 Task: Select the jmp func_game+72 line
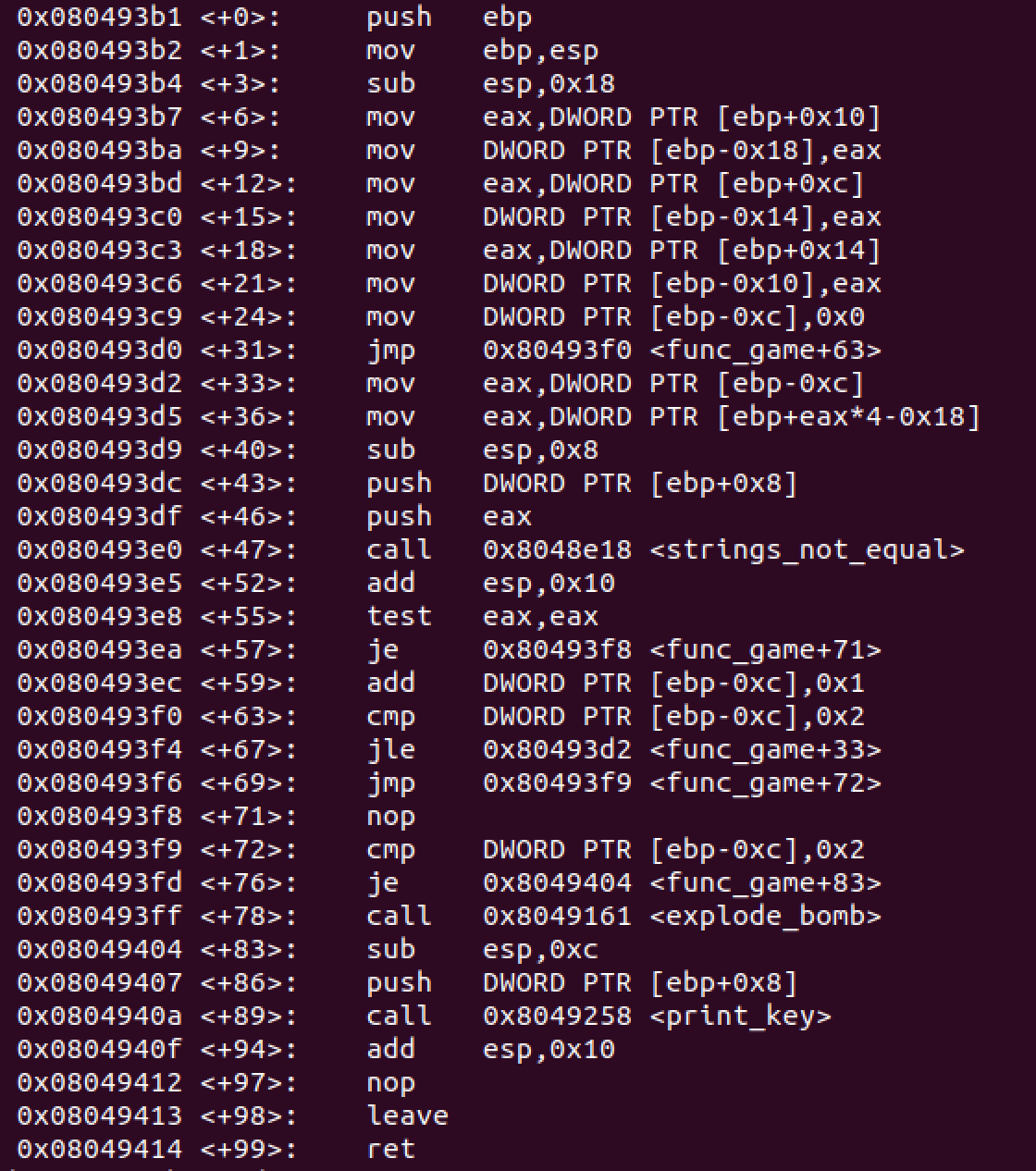(x=449, y=783)
